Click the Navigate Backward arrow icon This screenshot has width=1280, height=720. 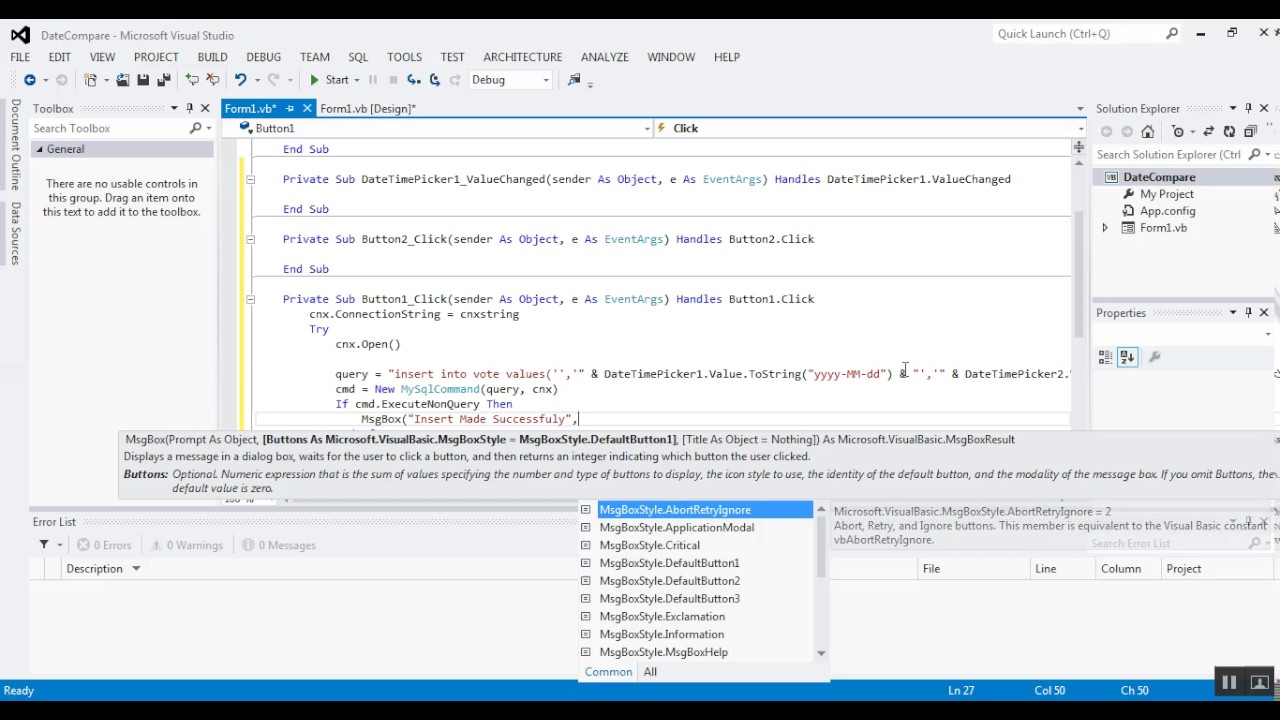coord(30,80)
